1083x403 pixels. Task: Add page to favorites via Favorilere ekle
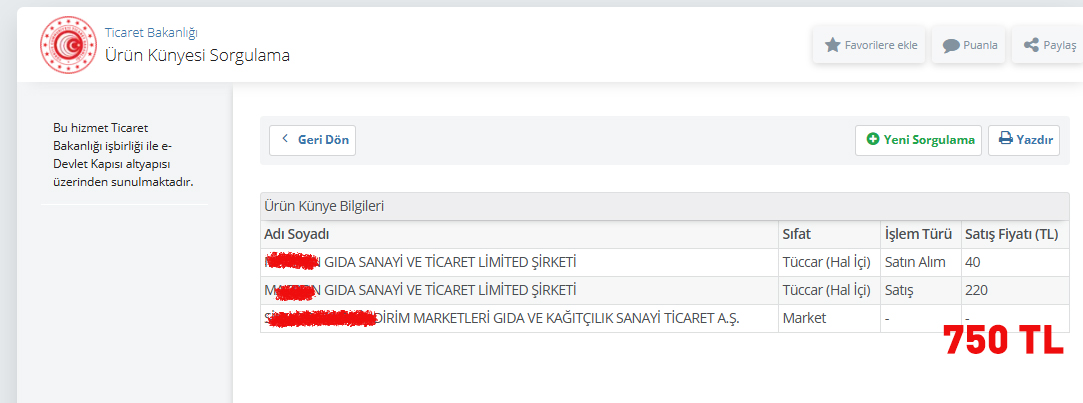pyautogui.click(x=869, y=46)
